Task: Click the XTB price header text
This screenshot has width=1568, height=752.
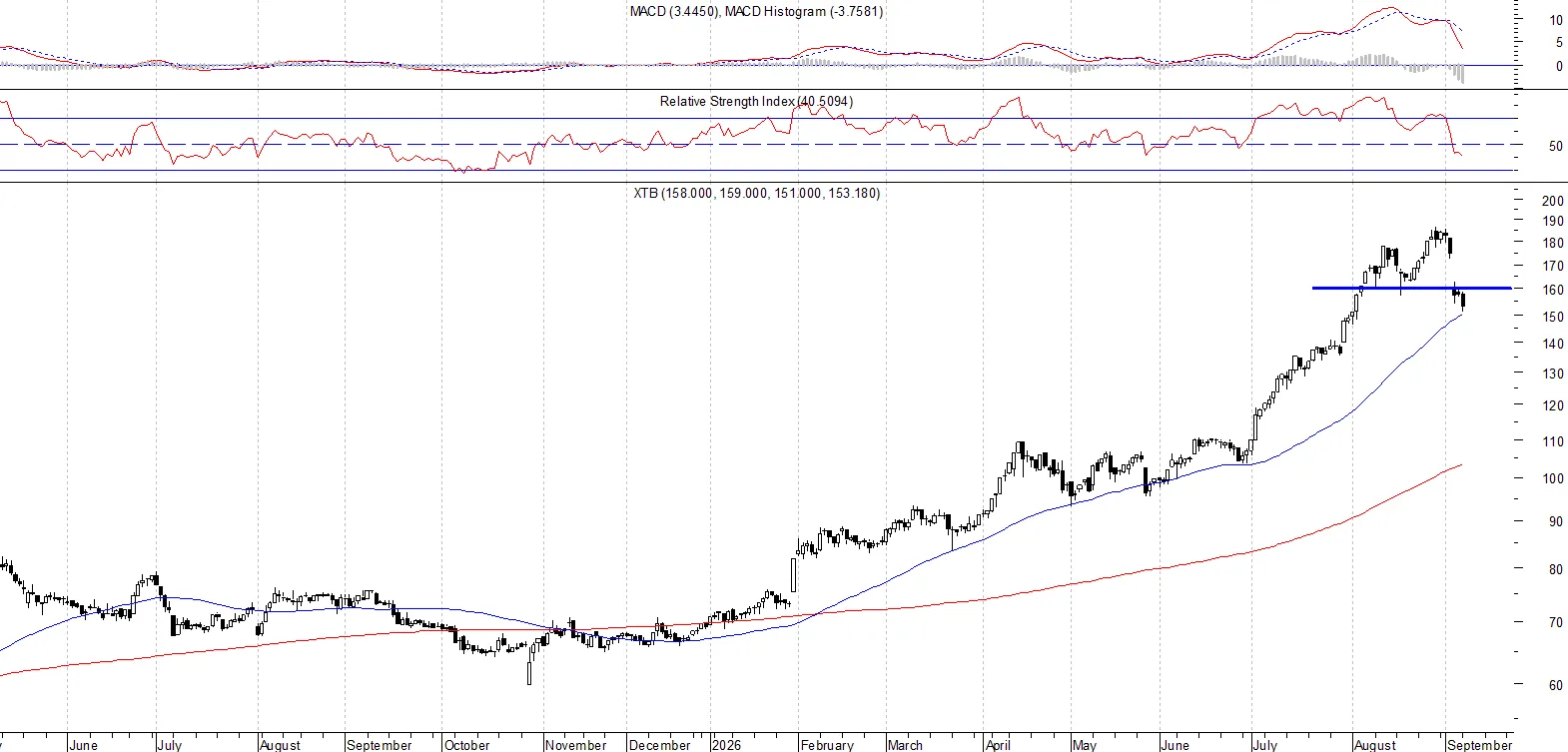Action: pos(756,193)
